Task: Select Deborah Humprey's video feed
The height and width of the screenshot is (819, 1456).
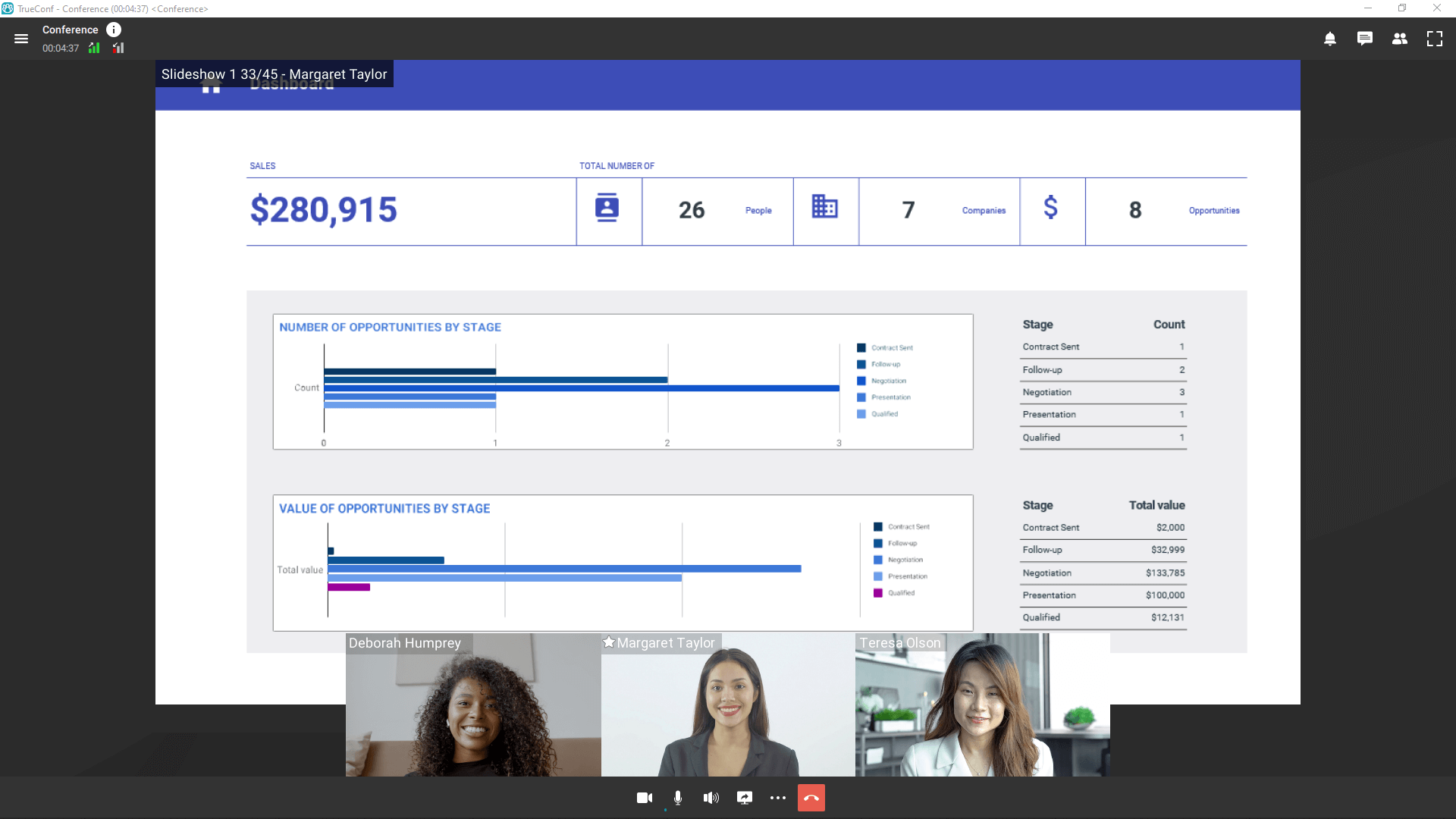Action: coord(472,705)
